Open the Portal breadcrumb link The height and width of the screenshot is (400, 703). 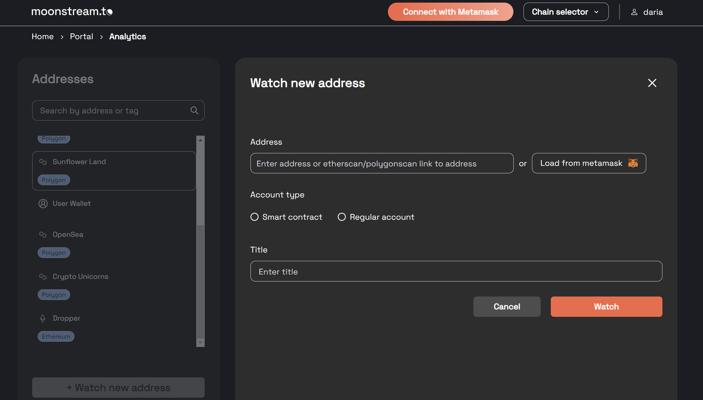pos(82,37)
